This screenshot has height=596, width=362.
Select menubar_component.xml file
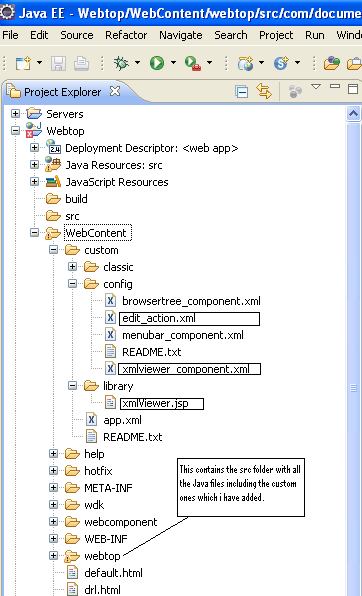(183, 335)
